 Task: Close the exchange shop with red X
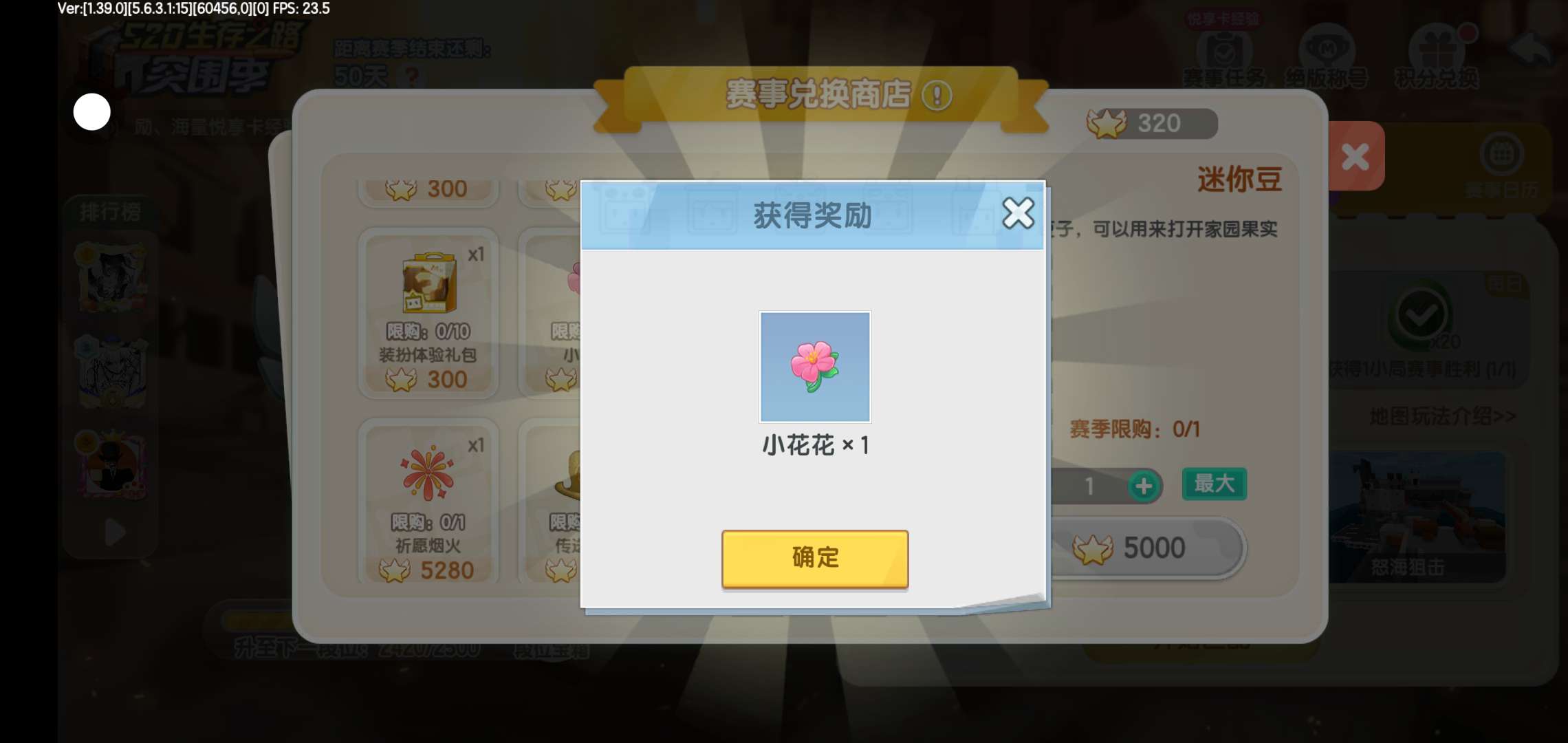[x=1355, y=157]
